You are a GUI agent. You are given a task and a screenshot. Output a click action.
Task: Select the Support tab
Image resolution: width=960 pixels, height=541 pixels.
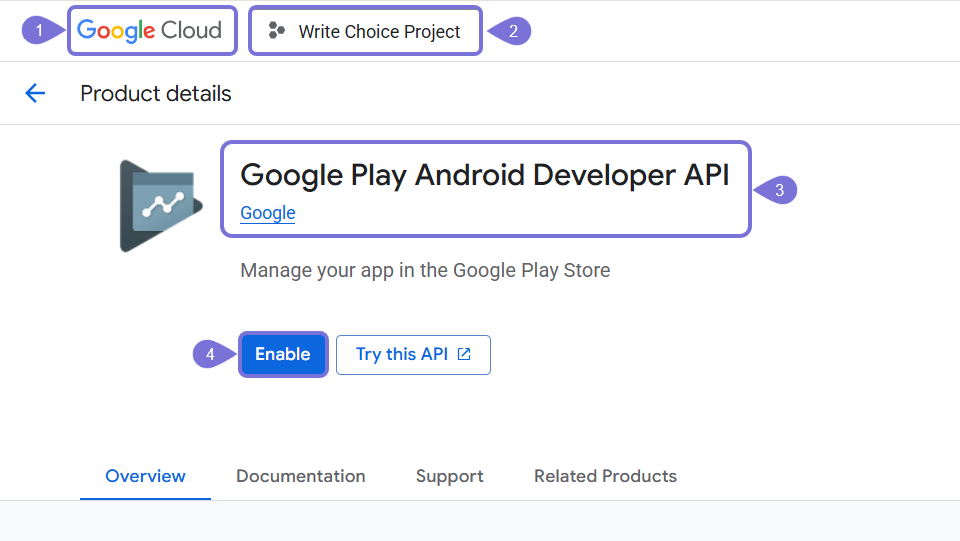click(449, 476)
